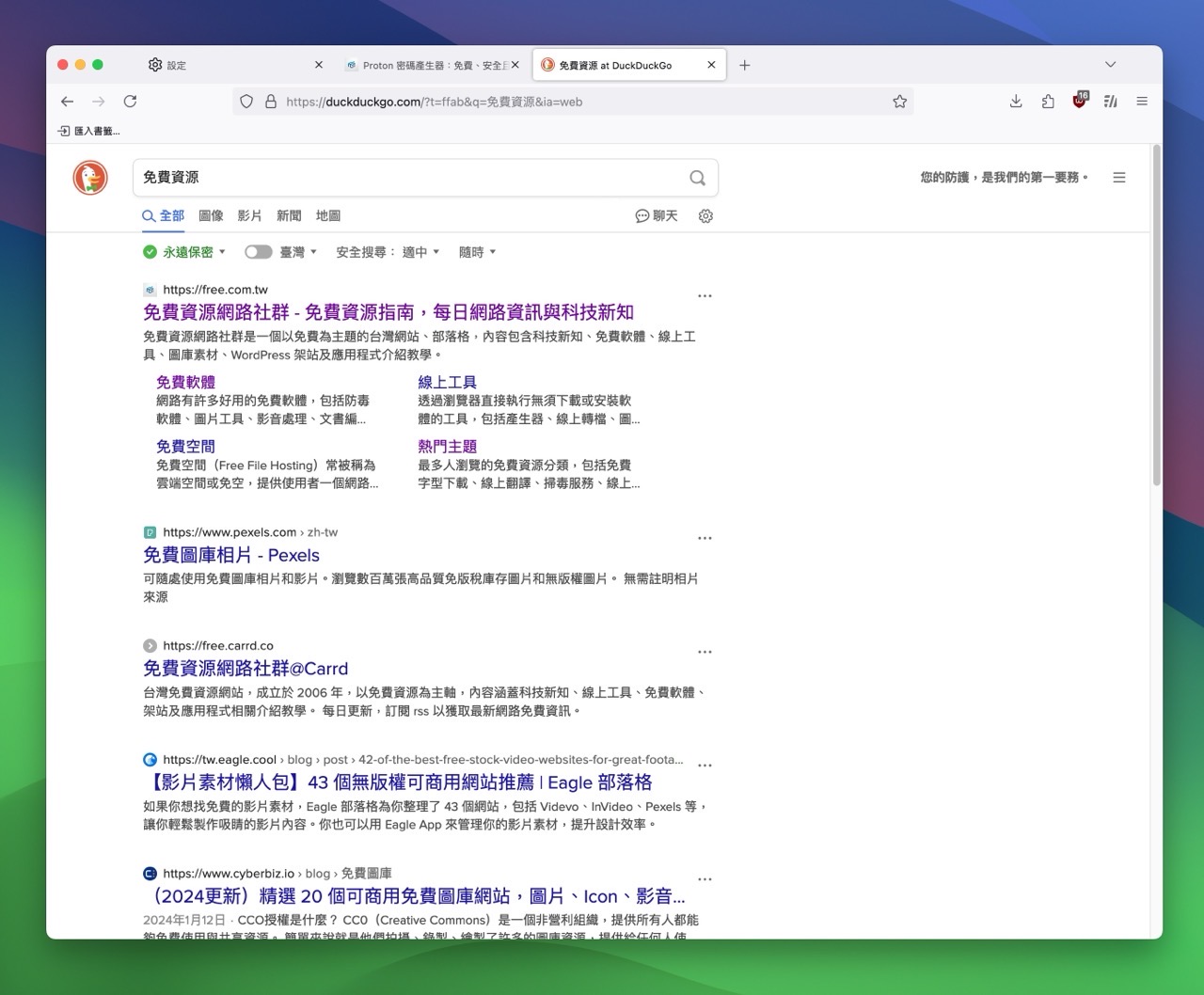Screen dimensions: 1204x995
Task: Open 安全搜尋 適中 dropdown
Action: (388, 252)
